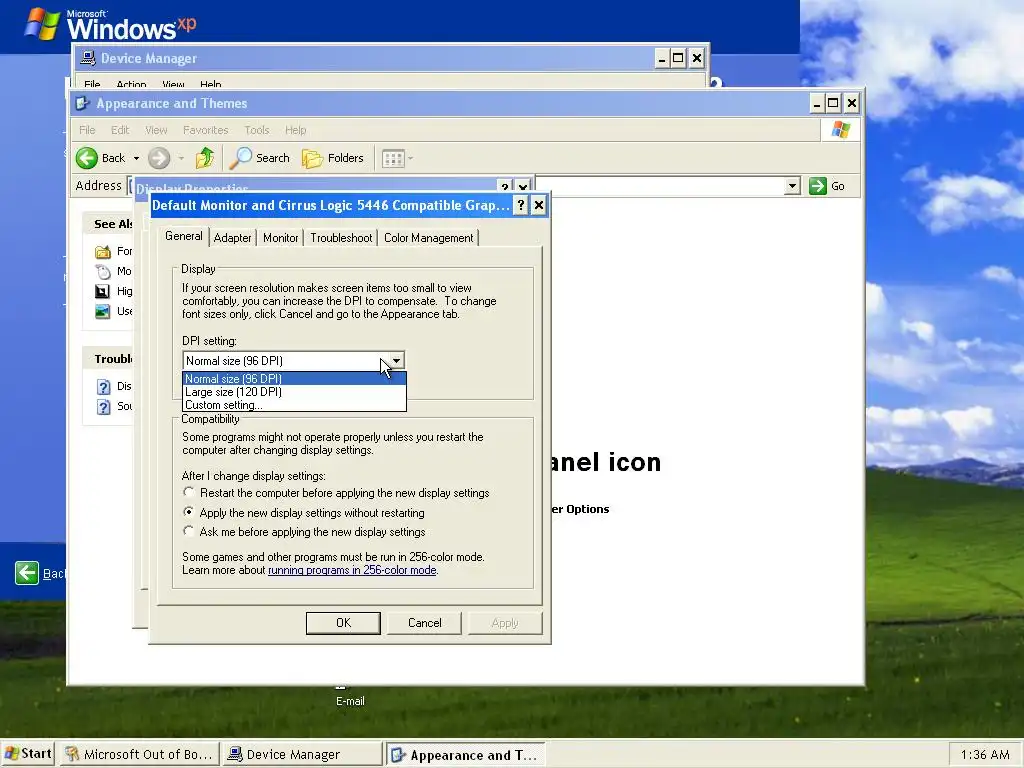This screenshot has height=768, width=1024.
Task: Switch to the Monitor tab
Action: (281, 238)
